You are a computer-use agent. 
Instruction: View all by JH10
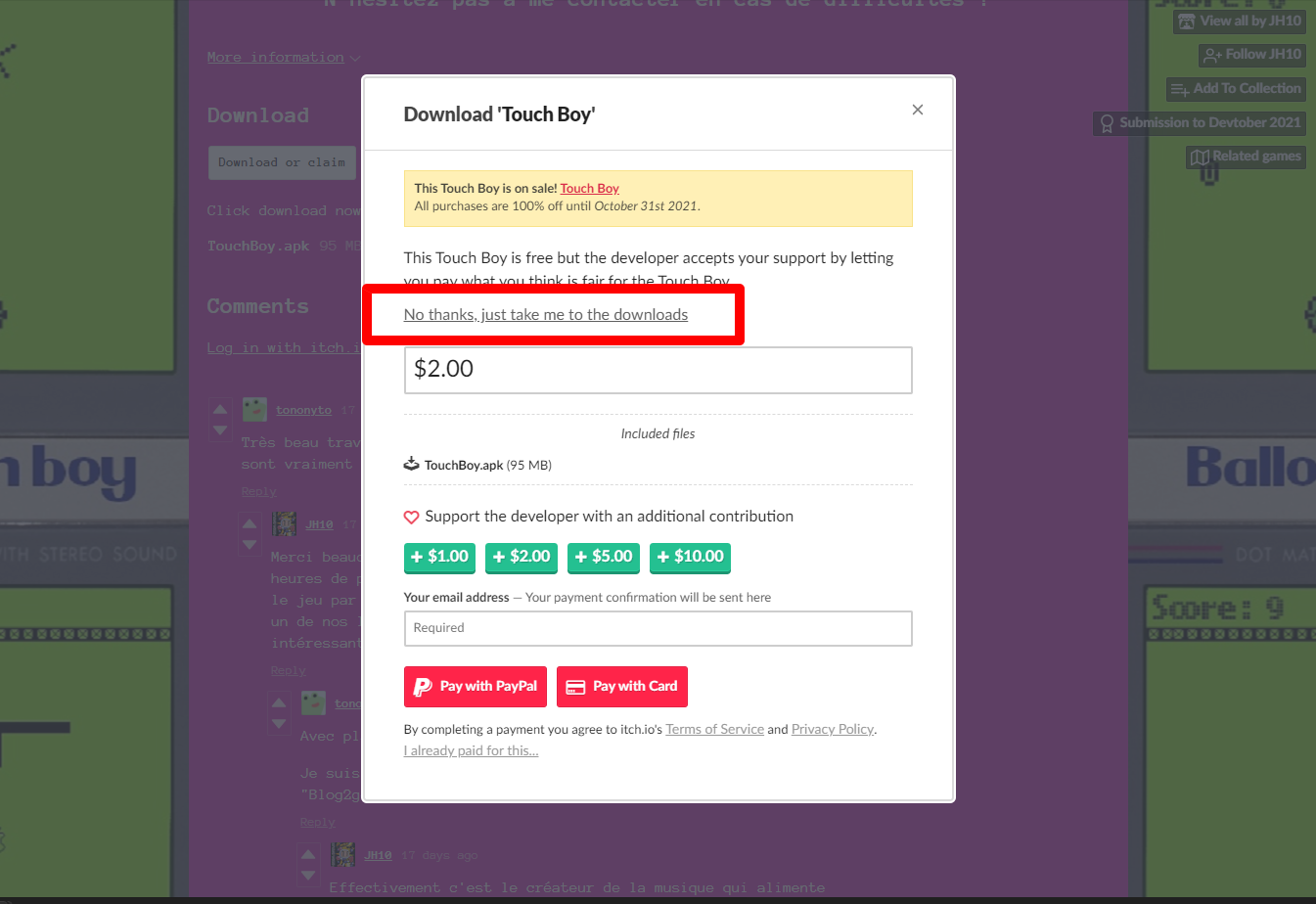pos(1240,21)
